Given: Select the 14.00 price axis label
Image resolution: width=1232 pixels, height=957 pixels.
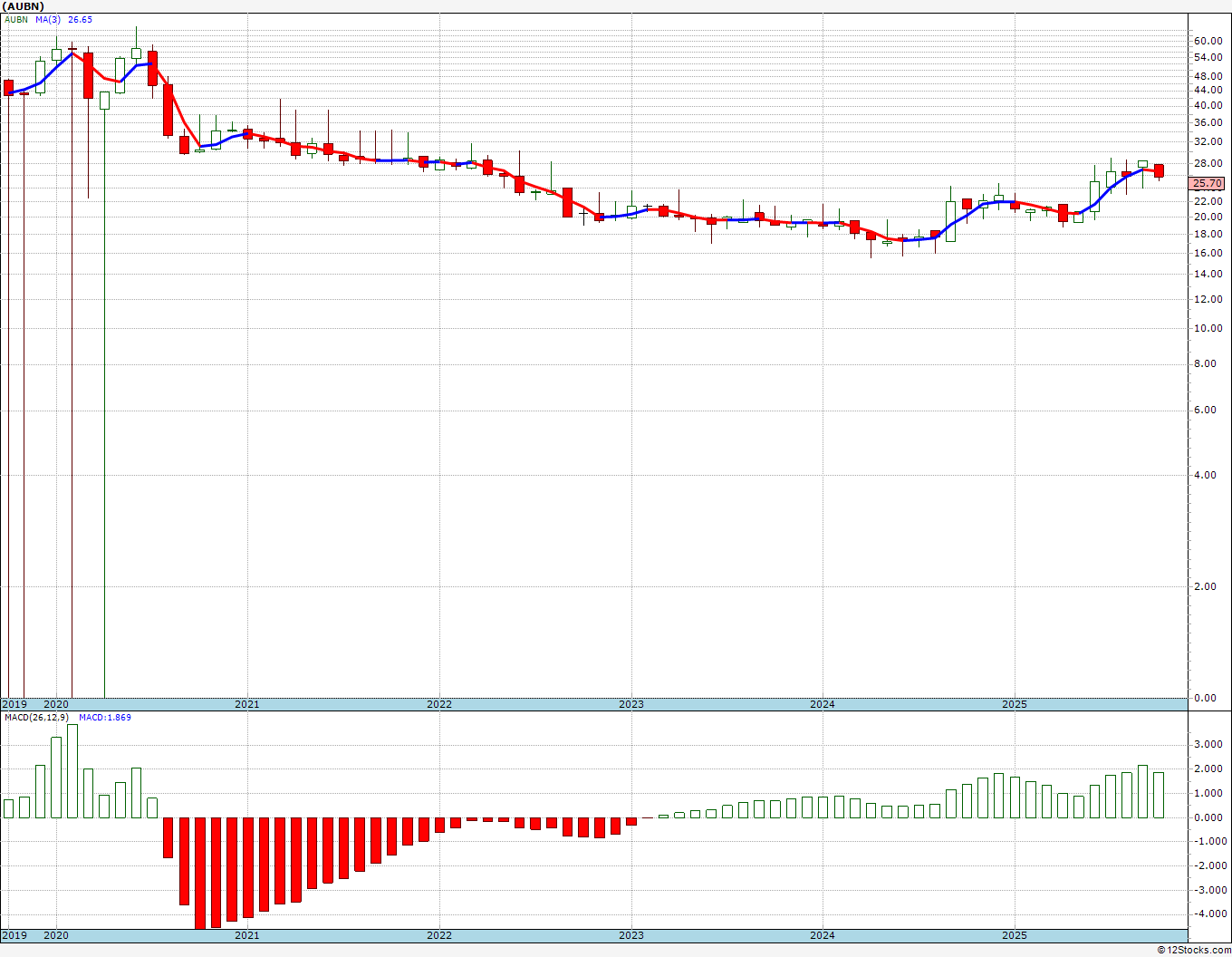Looking at the screenshot, I should click(1208, 274).
